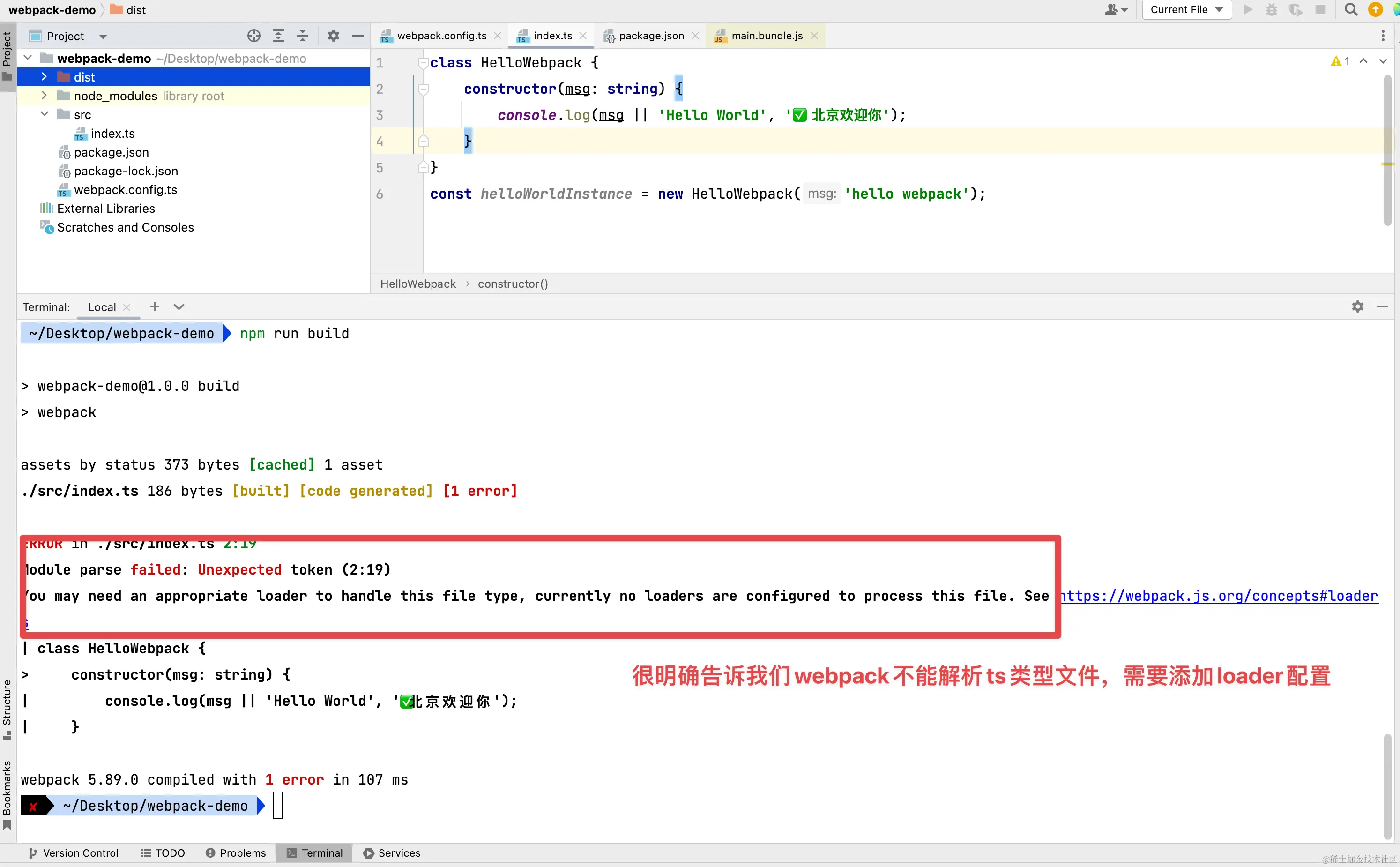Close the Local terminal tab

(127, 307)
